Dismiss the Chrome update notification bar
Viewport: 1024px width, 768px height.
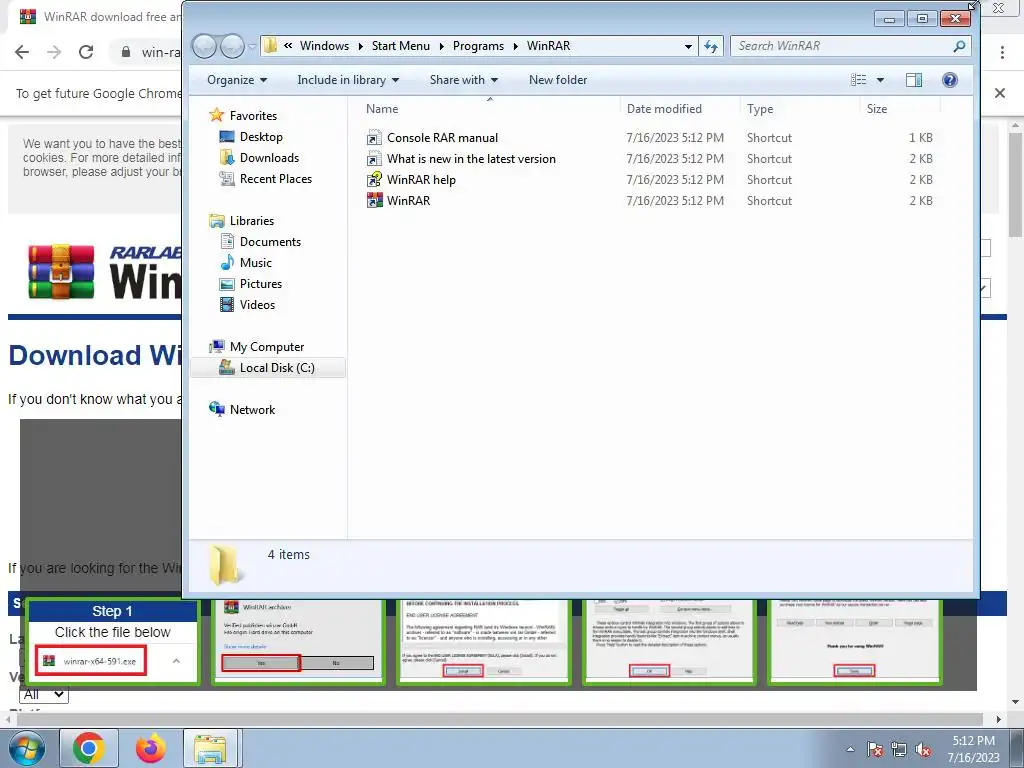(x=1000, y=93)
